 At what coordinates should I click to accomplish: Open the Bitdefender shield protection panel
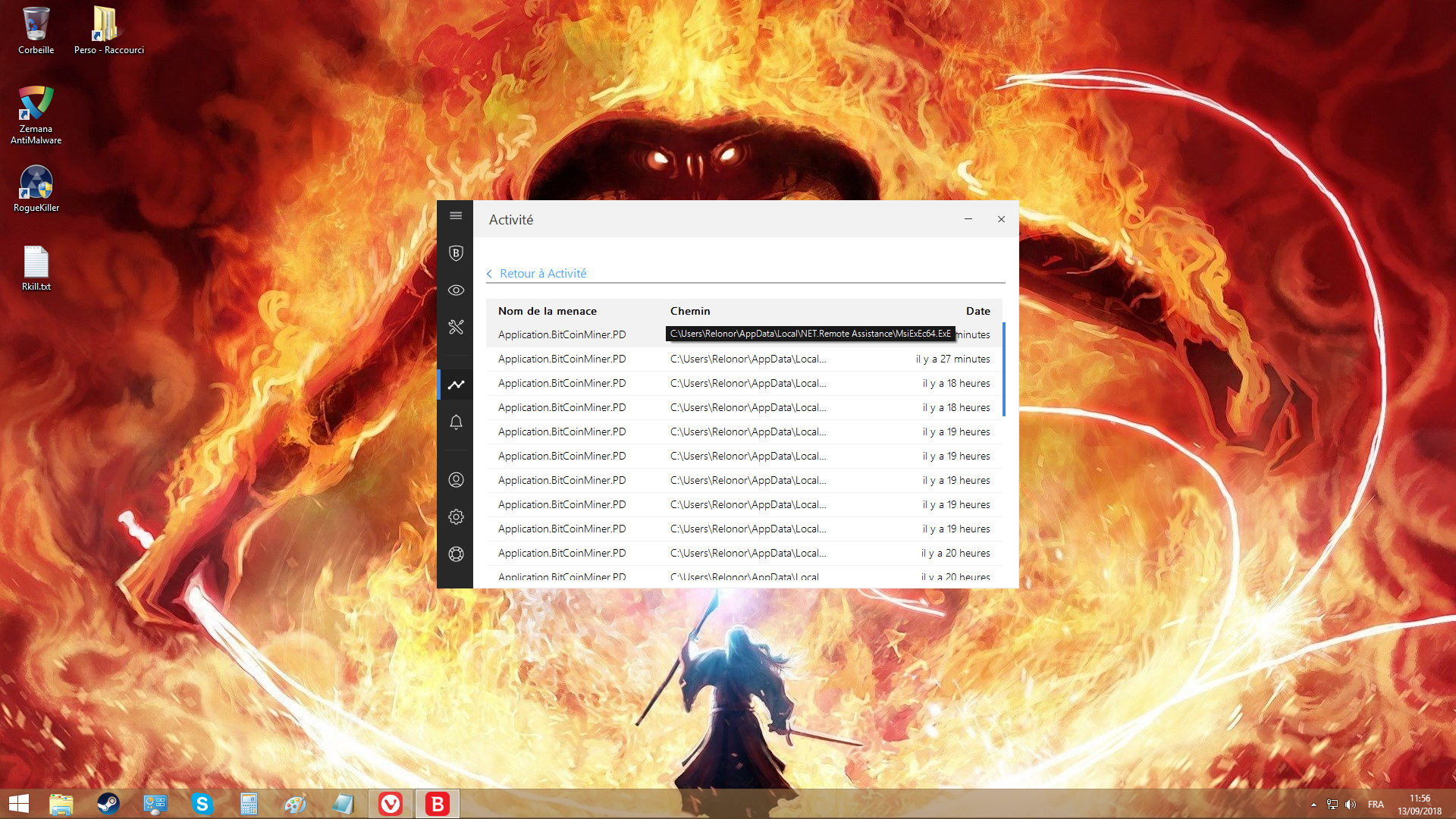tap(456, 253)
